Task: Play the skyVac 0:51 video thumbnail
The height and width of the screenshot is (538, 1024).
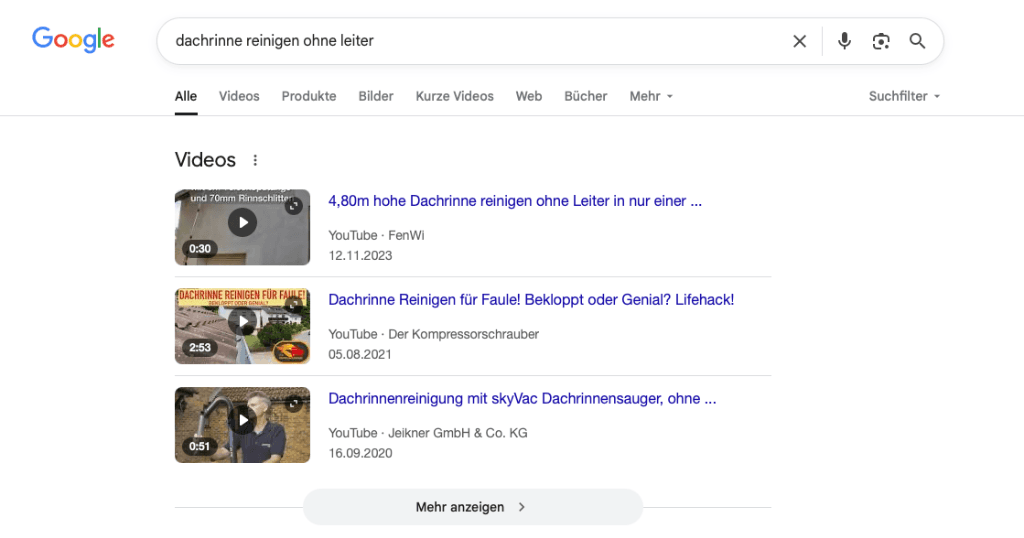Action: point(242,420)
